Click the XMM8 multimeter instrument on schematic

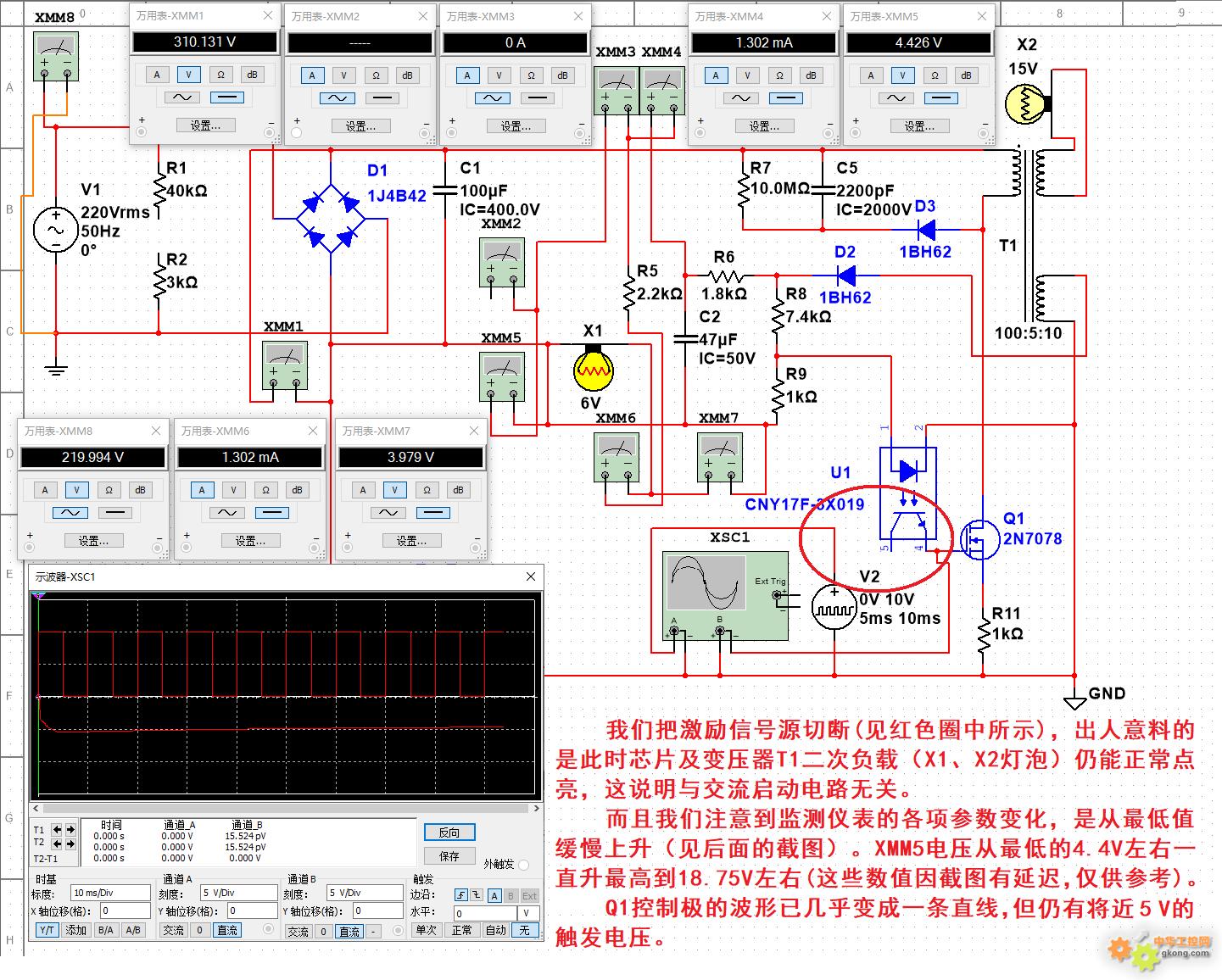pyautogui.click(x=56, y=57)
